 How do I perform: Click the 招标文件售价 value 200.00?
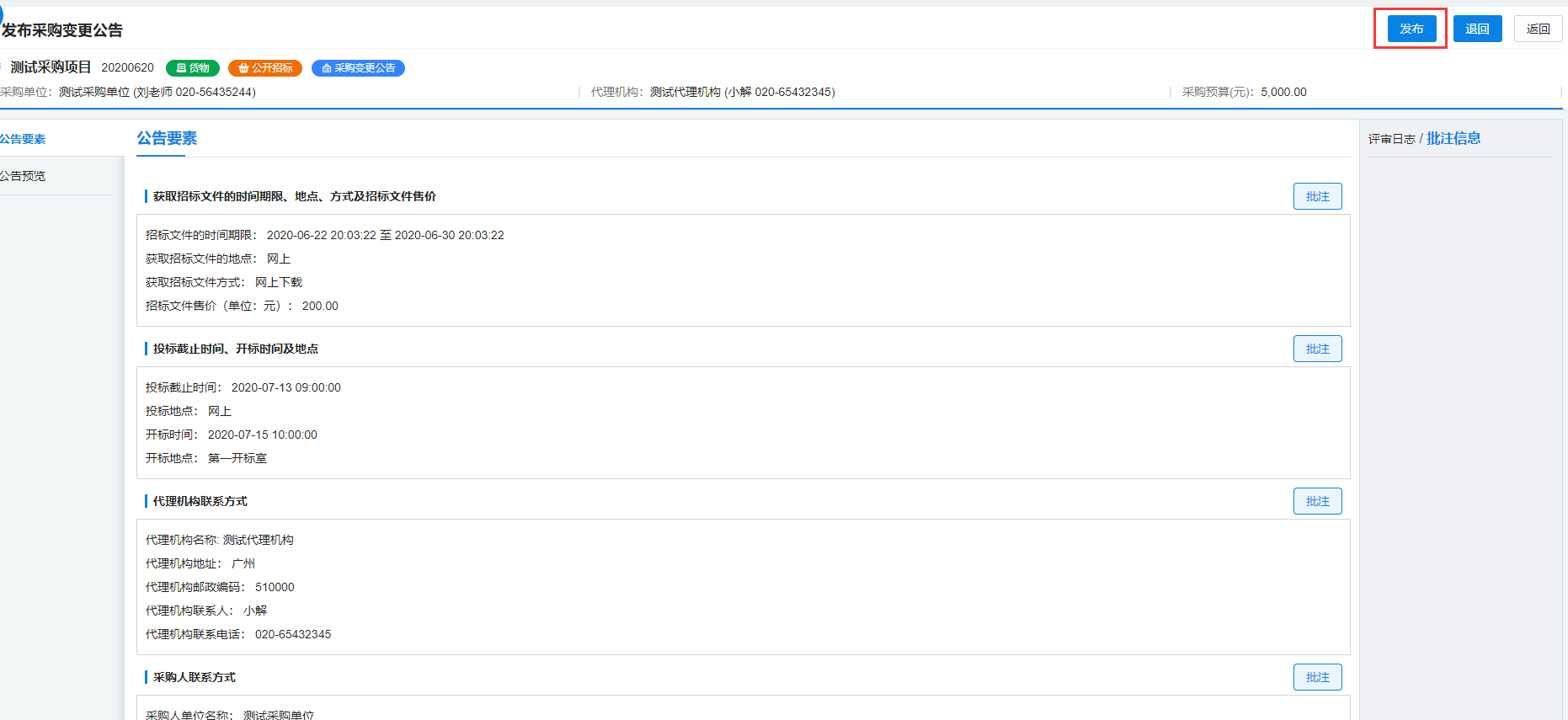coord(320,306)
